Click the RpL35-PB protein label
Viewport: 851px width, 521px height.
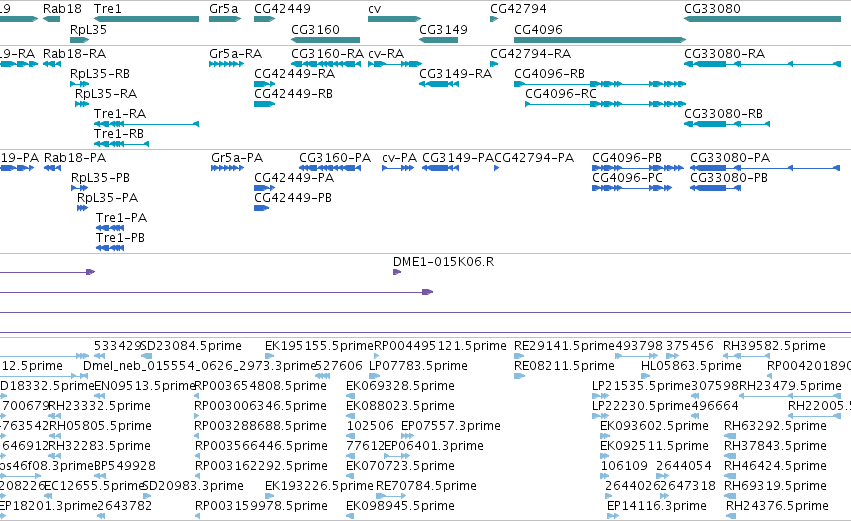pos(100,178)
